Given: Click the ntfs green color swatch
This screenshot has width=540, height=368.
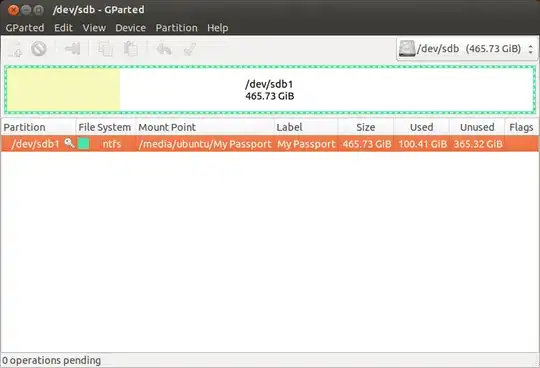Looking at the screenshot, I should [83, 144].
